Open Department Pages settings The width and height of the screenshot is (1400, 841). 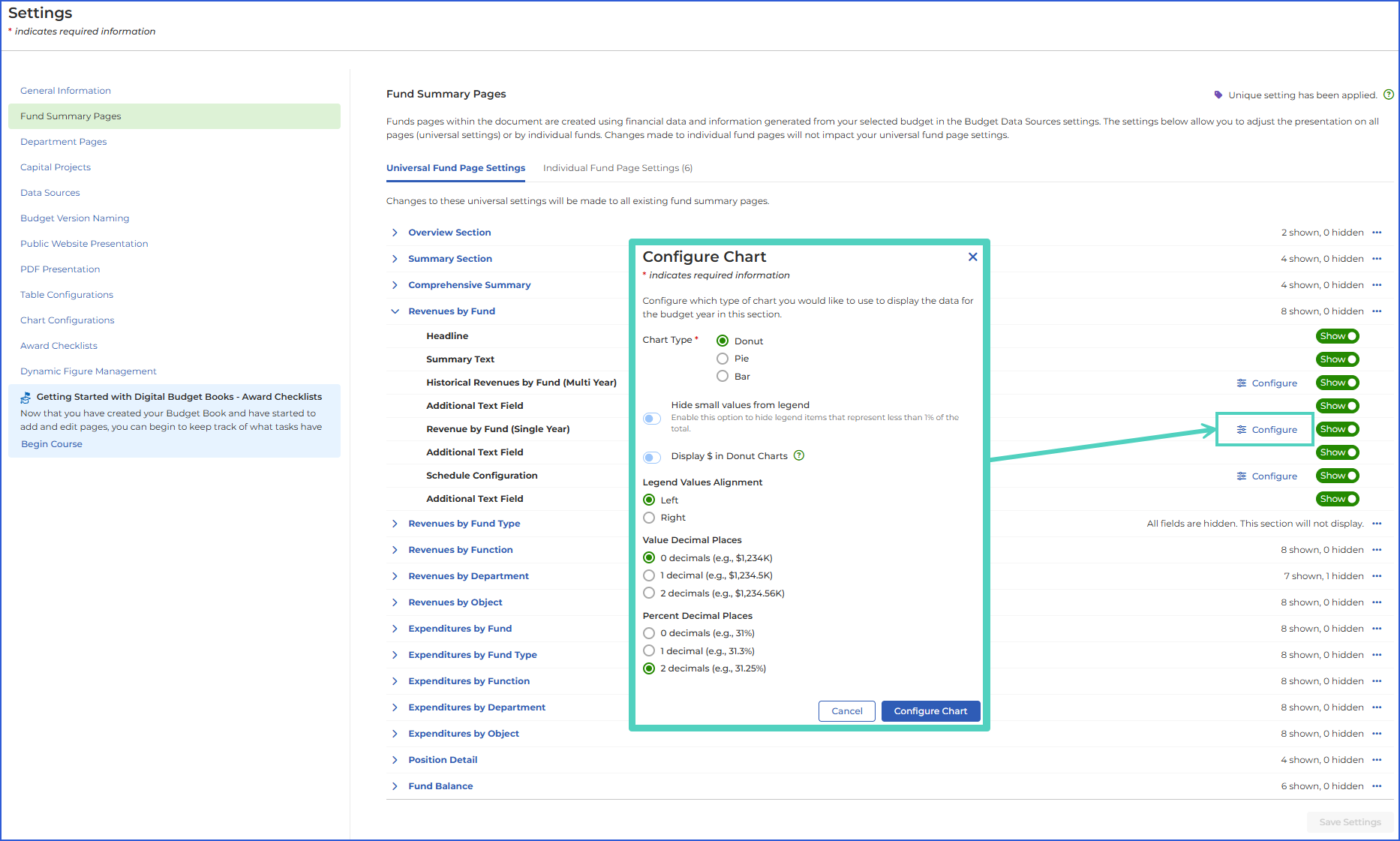63,142
